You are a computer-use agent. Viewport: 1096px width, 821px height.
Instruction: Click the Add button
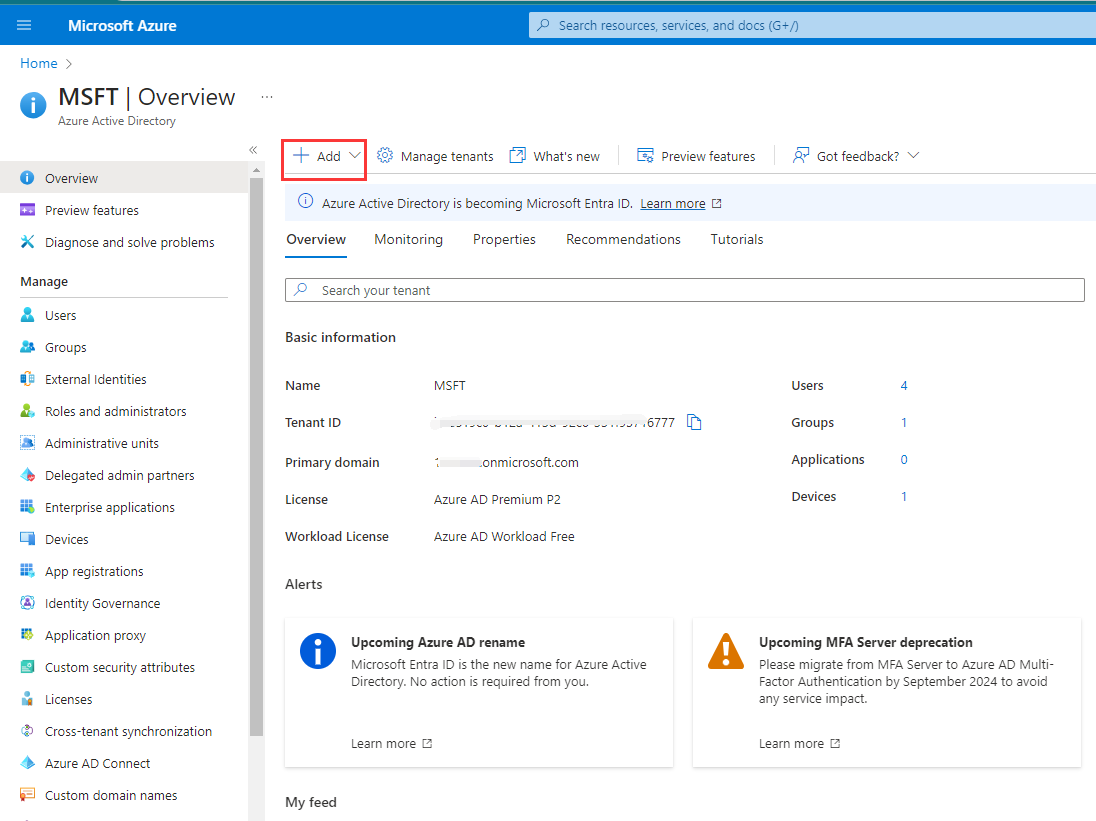tap(324, 155)
